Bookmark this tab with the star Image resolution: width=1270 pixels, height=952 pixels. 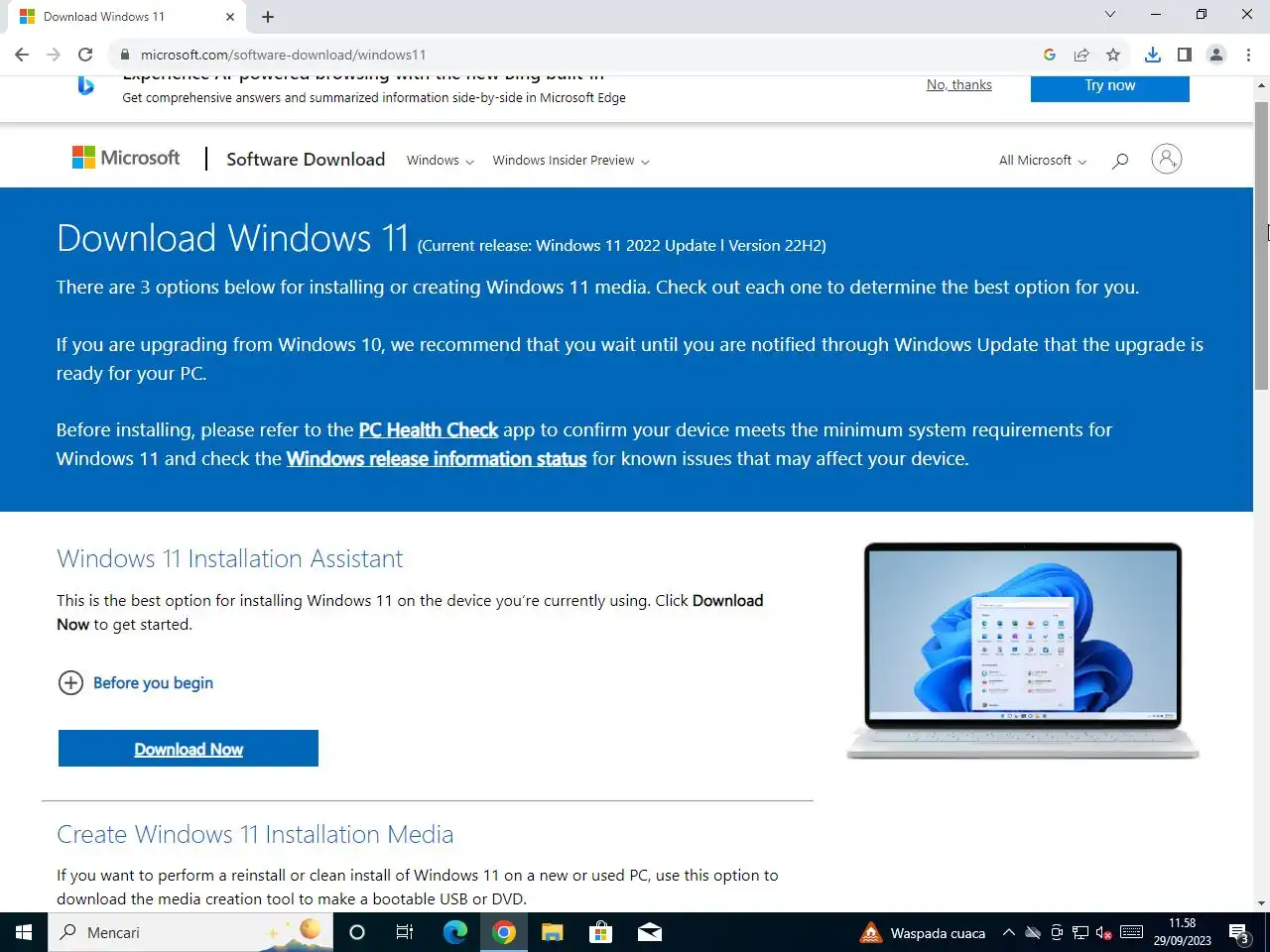(x=1113, y=55)
